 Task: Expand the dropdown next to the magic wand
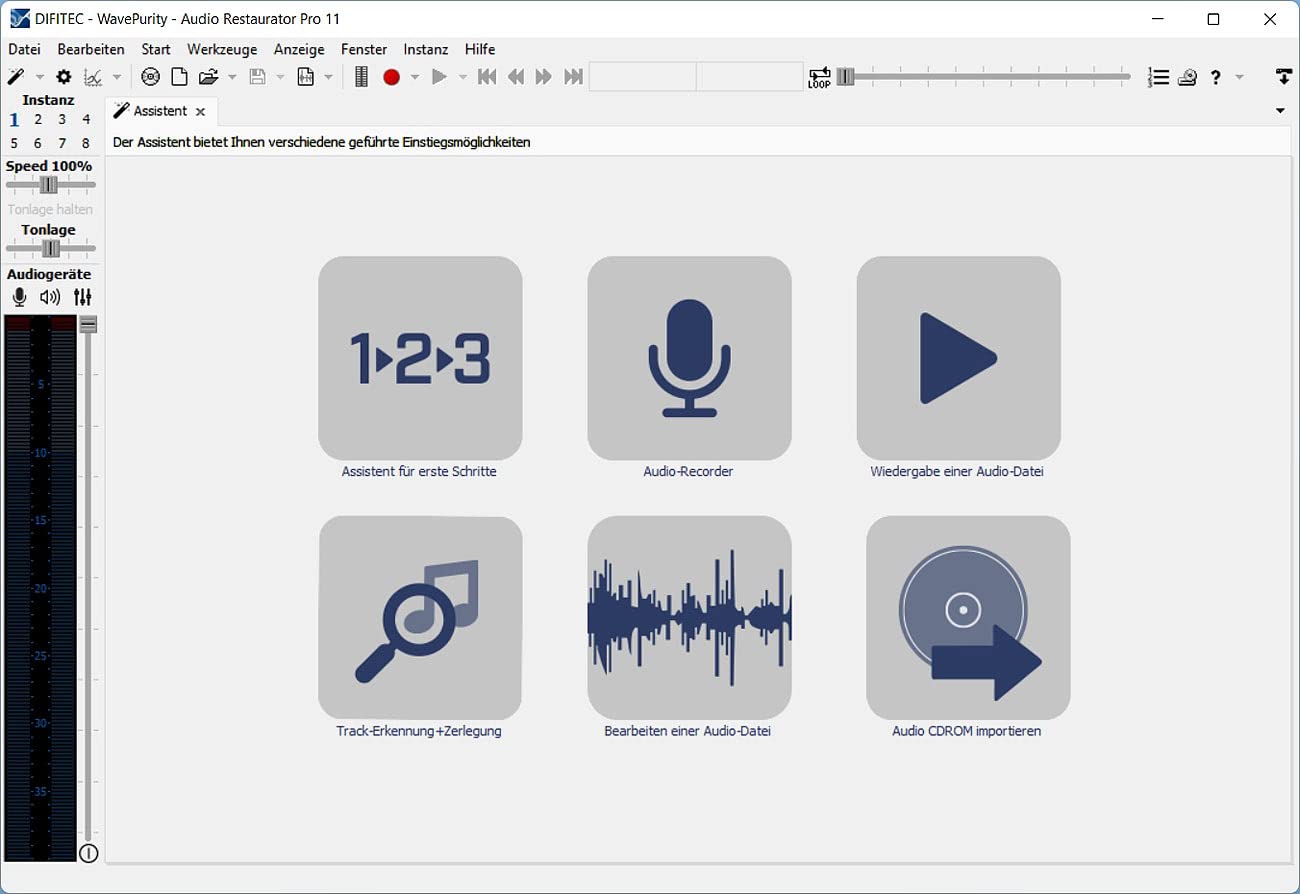40,77
